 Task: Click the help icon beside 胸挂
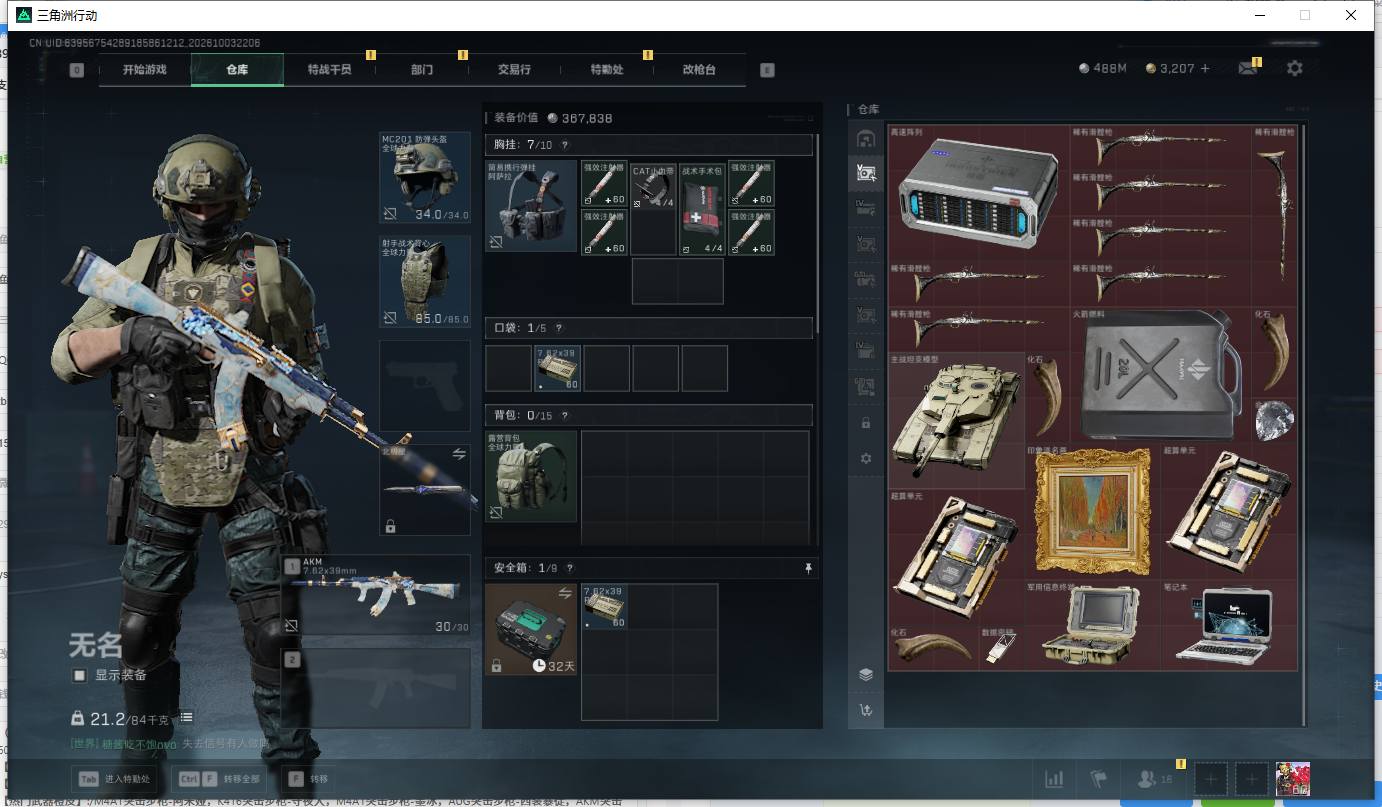click(565, 145)
